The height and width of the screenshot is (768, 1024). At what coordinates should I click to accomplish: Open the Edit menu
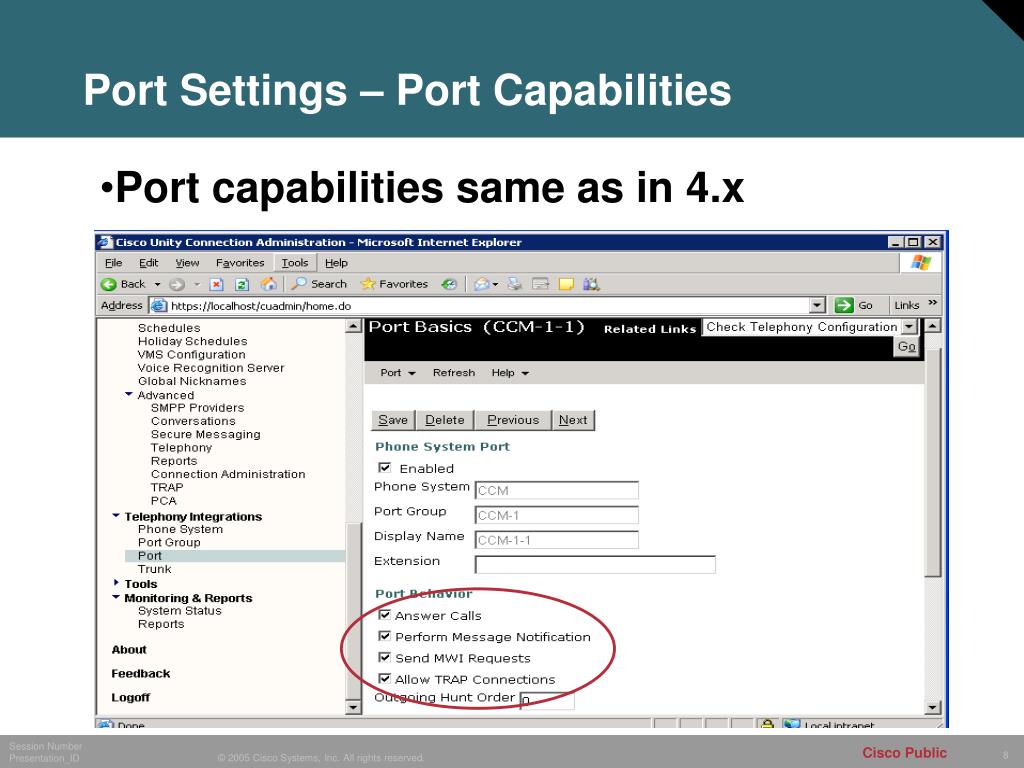(x=149, y=263)
